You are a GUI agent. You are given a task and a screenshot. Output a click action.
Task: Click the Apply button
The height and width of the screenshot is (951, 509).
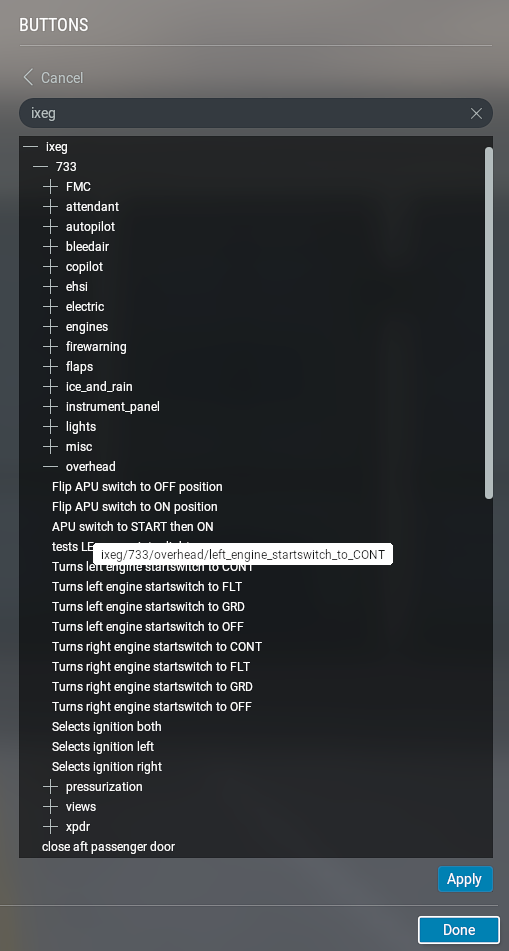pyautogui.click(x=465, y=879)
